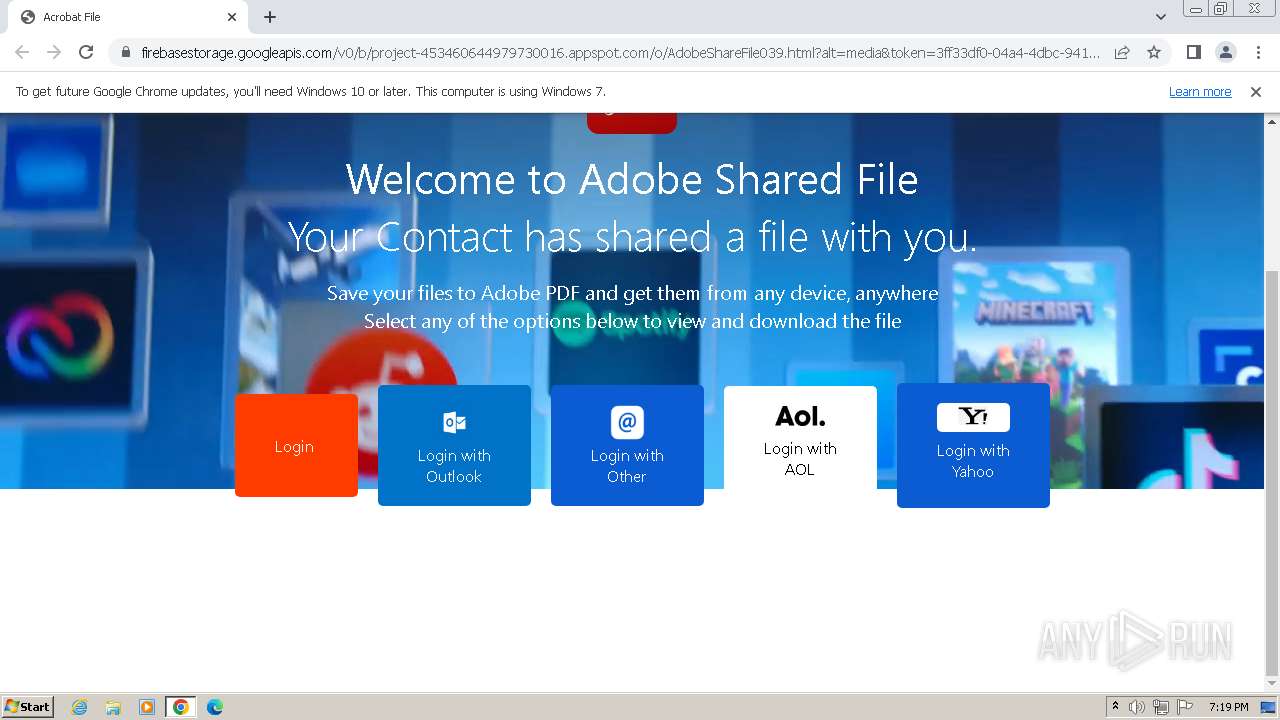Open Action Center flag icon
1280x720 pixels.
tap(1185, 707)
